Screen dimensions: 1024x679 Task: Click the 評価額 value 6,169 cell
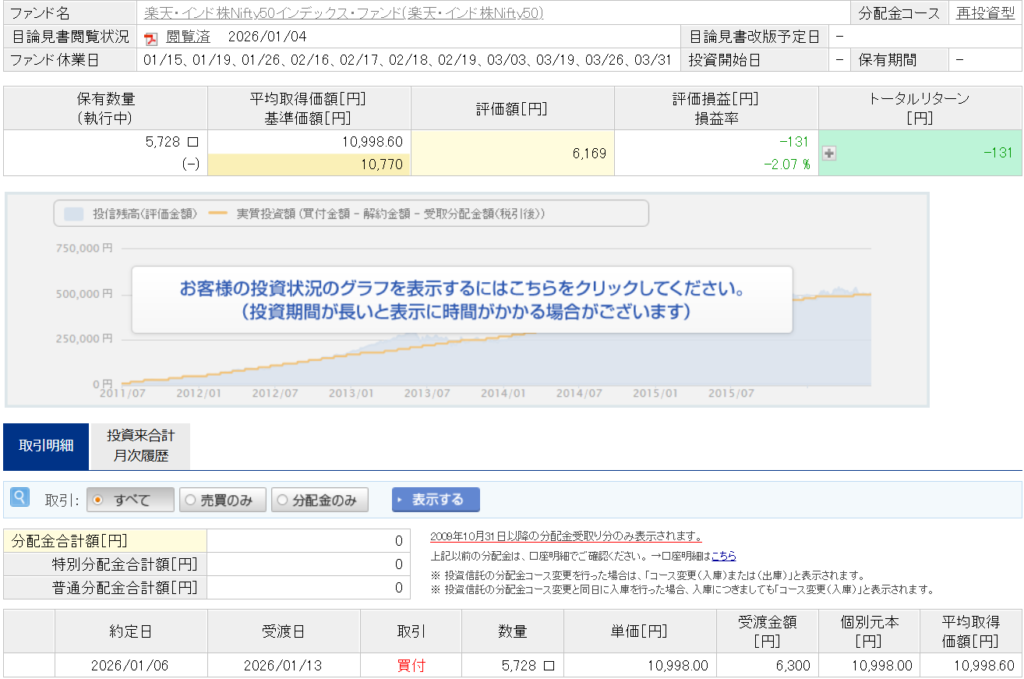click(512, 153)
